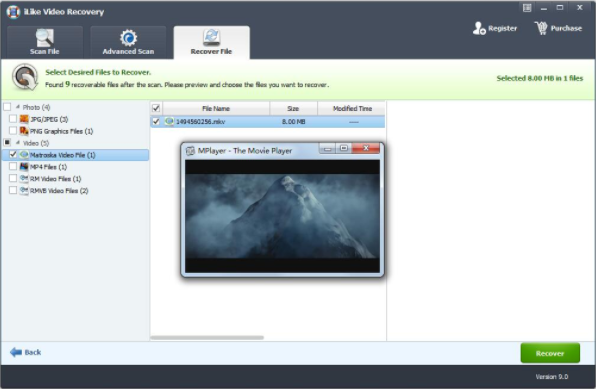
Task: Collapse the Video tree group
Action: point(18,143)
